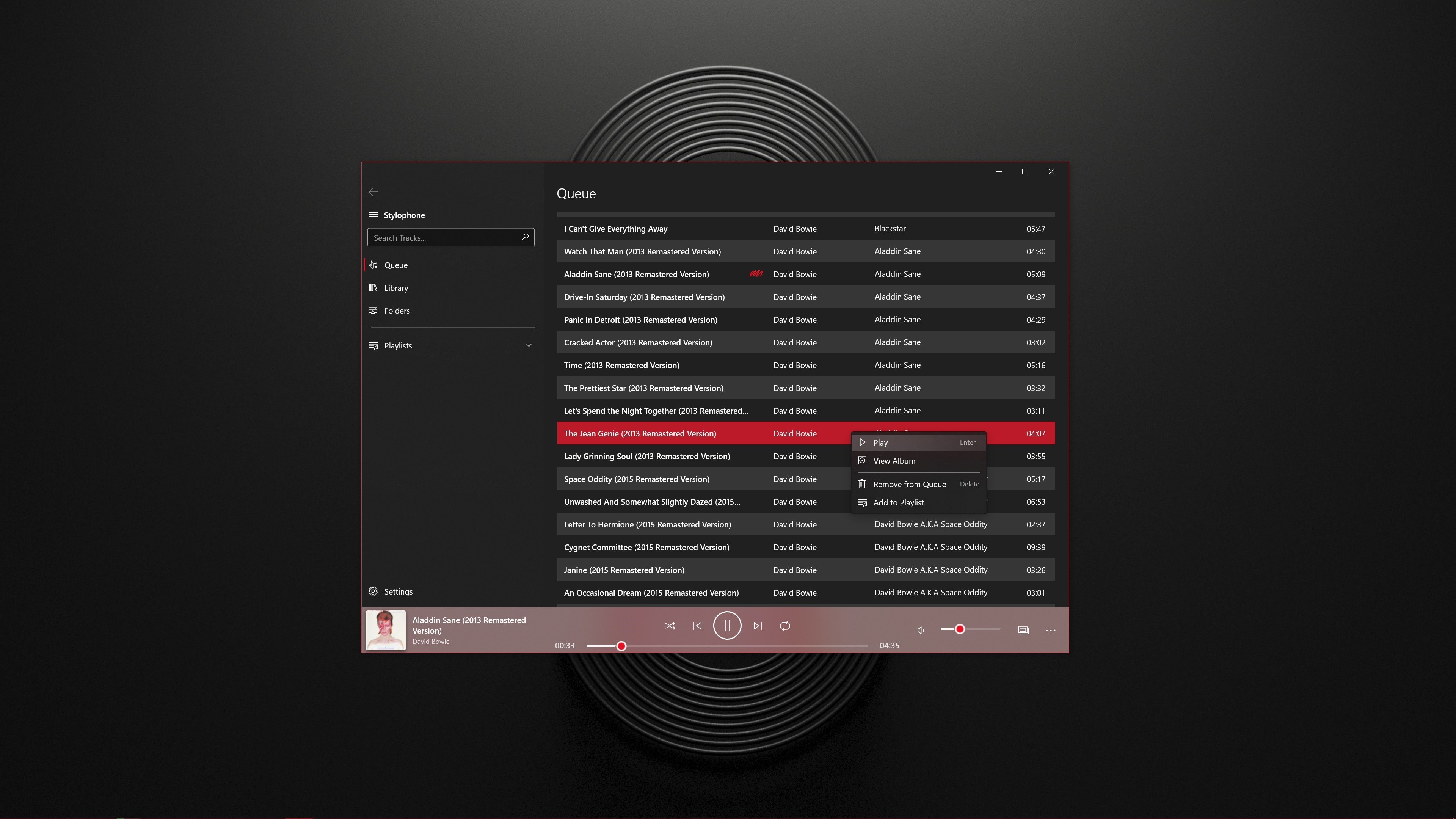Expand the Playlists section
The image size is (1456, 819).
click(397, 345)
